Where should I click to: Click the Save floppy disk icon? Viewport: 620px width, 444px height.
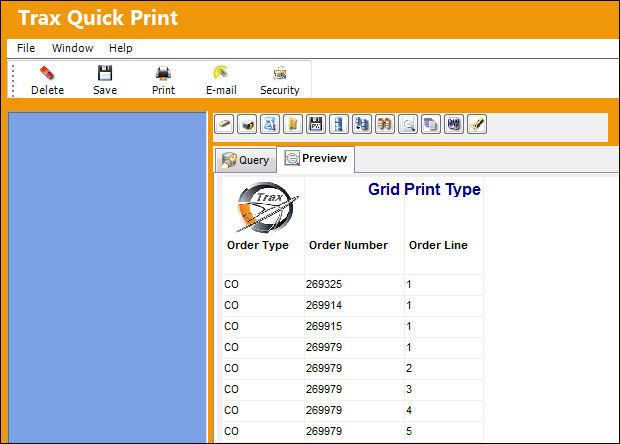click(105, 73)
